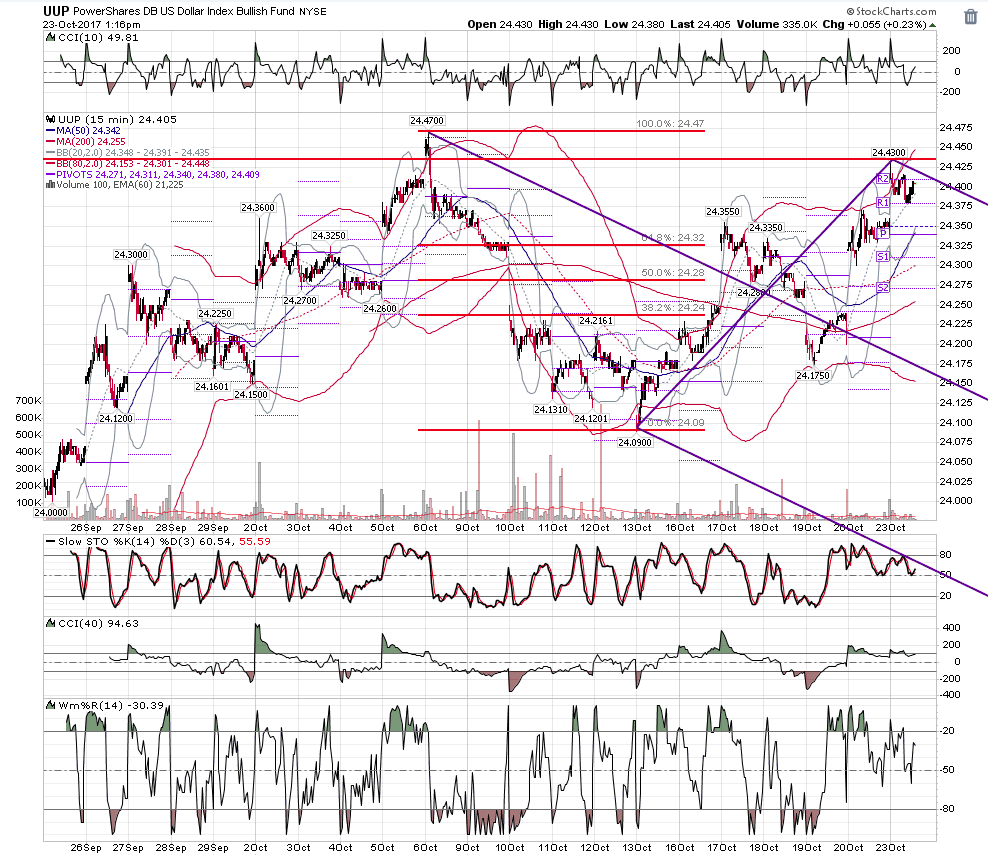Click the 24.0900 low price label
988x856 pixels.
pyautogui.click(x=635, y=443)
